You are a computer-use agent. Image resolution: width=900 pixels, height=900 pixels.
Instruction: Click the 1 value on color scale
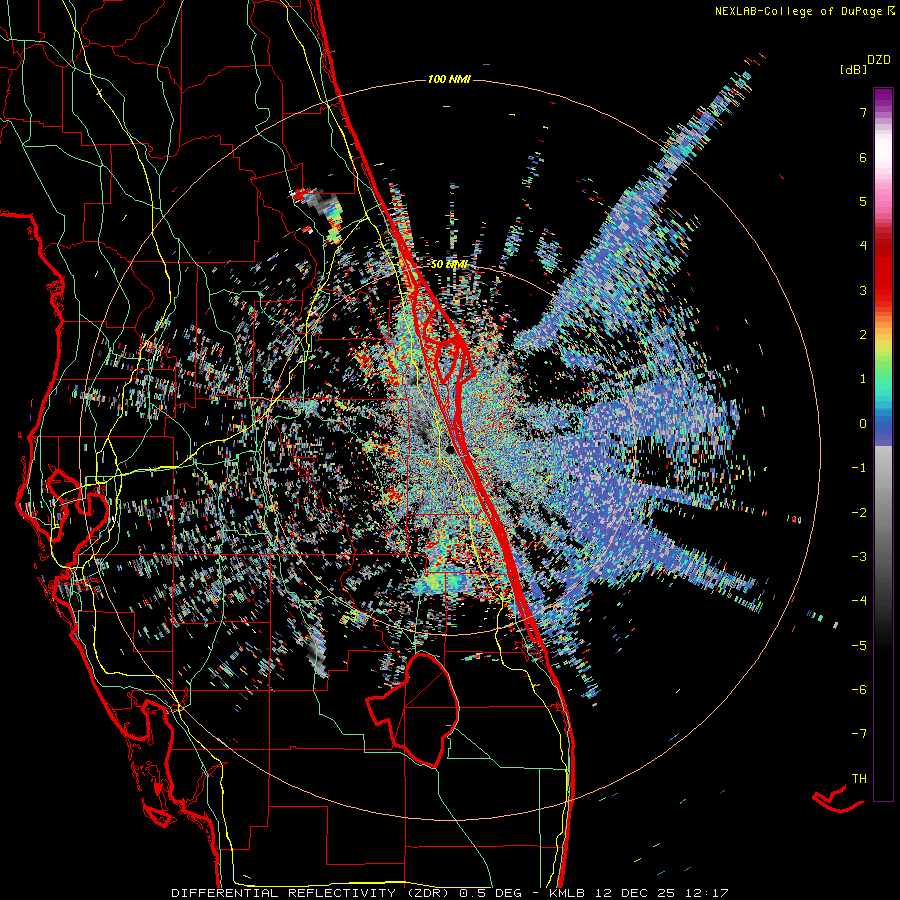click(x=863, y=379)
